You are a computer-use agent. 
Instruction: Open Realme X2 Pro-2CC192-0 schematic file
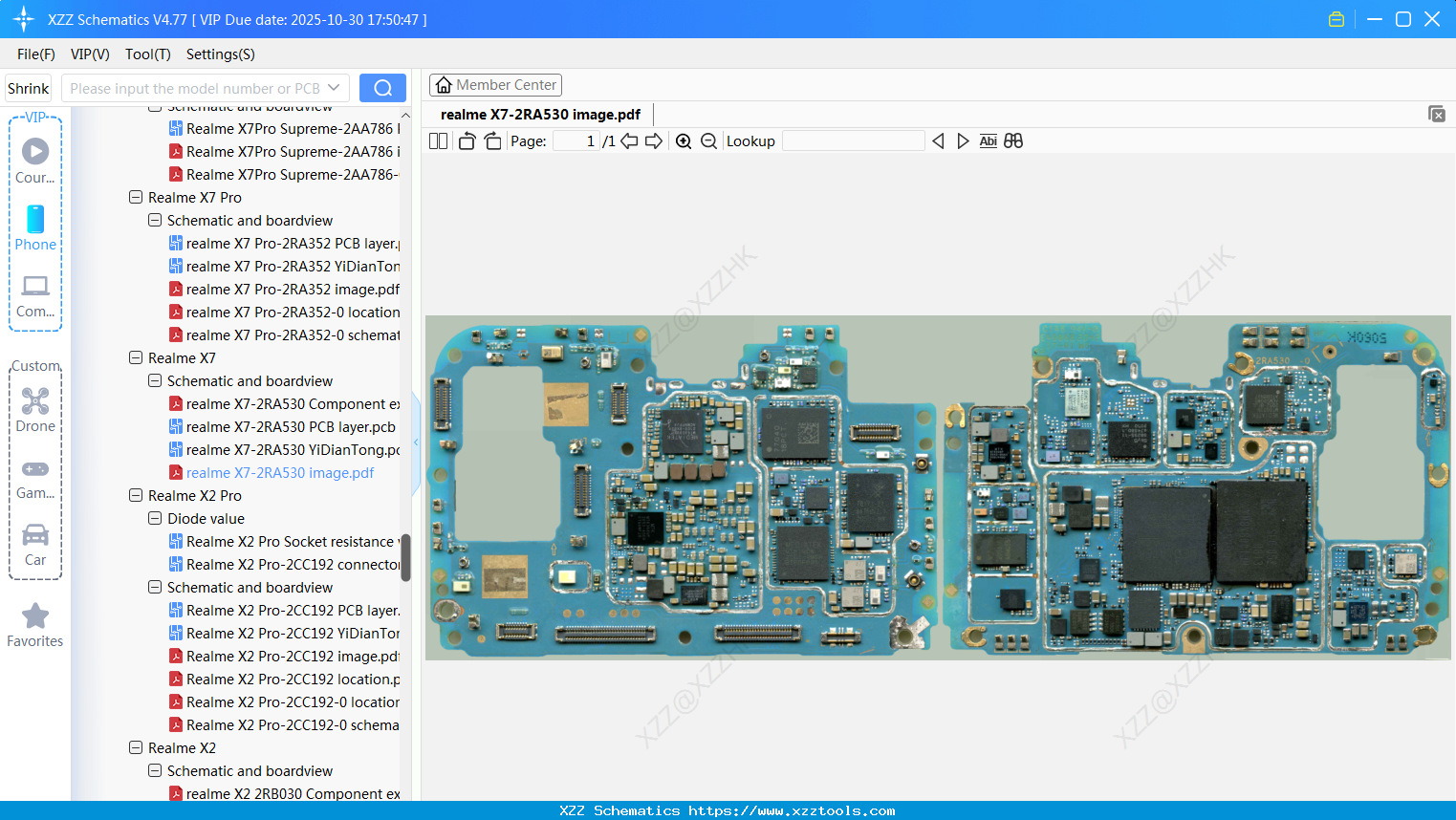pyautogui.click(x=284, y=725)
